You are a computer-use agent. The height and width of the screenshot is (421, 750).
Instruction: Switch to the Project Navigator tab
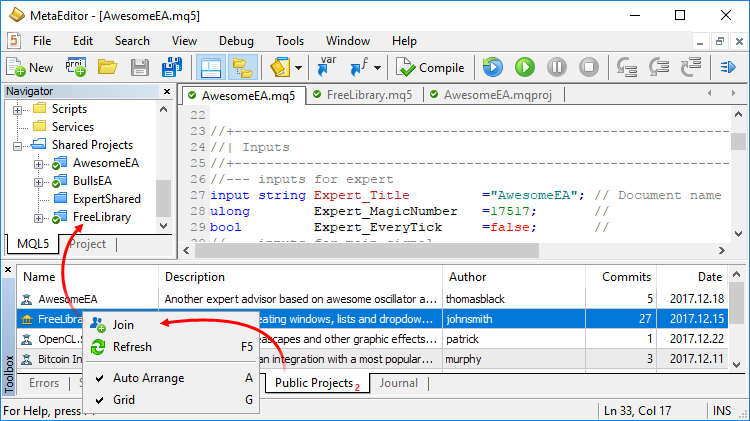(88, 244)
